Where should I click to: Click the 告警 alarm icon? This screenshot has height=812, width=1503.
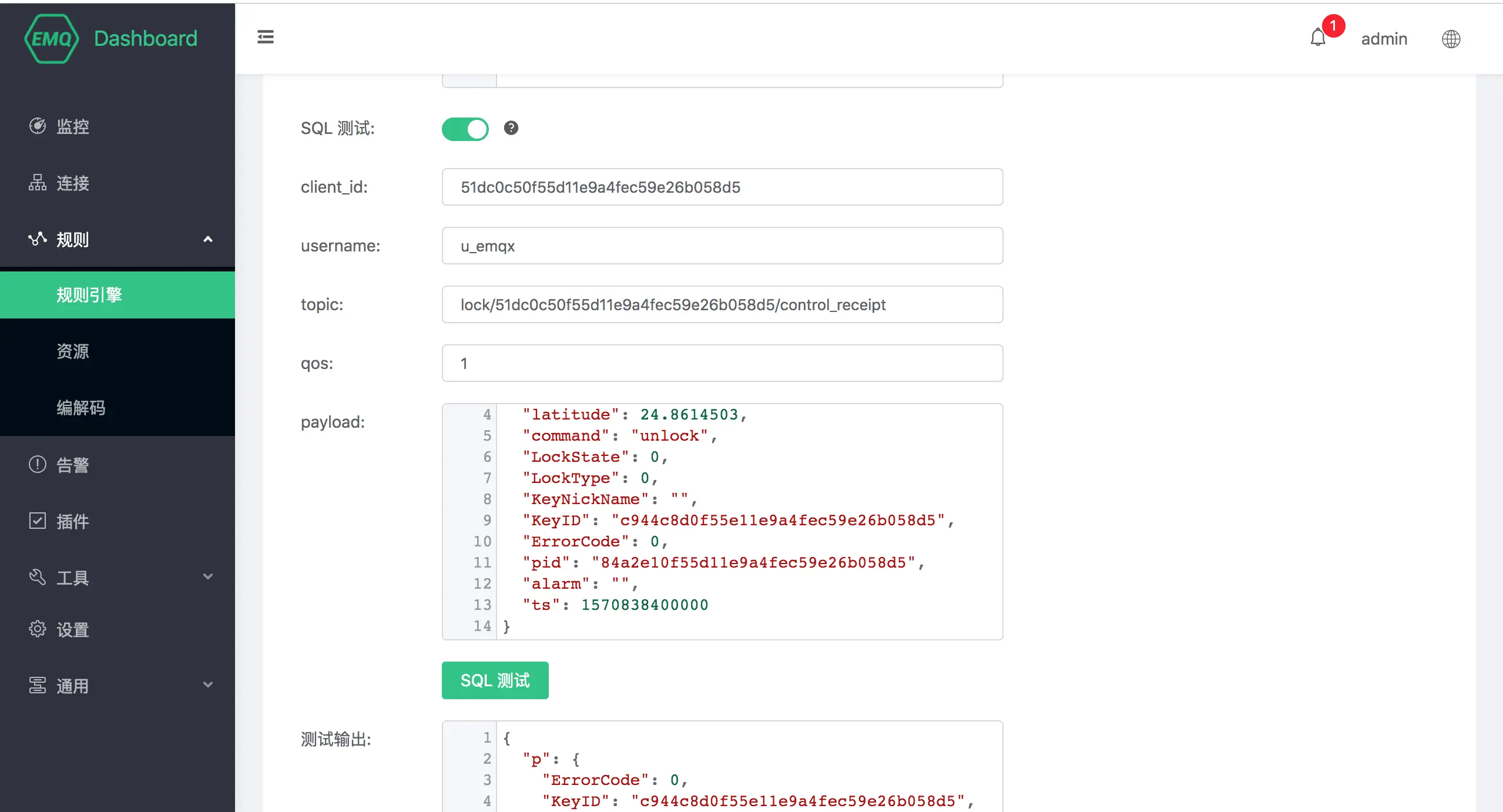(x=38, y=464)
